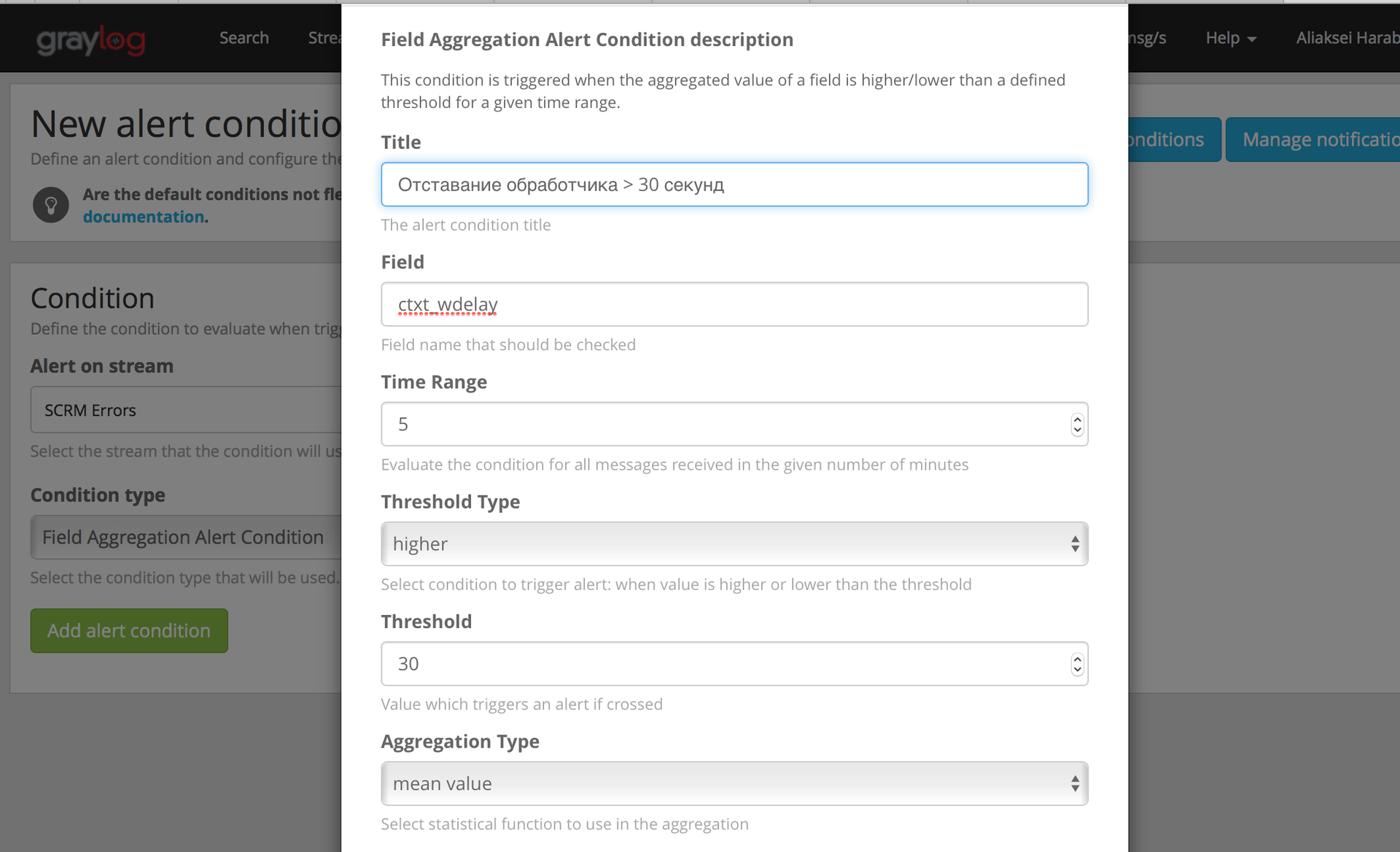
Task: Click the lightbulb tip icon
Action: pos(50,204)
